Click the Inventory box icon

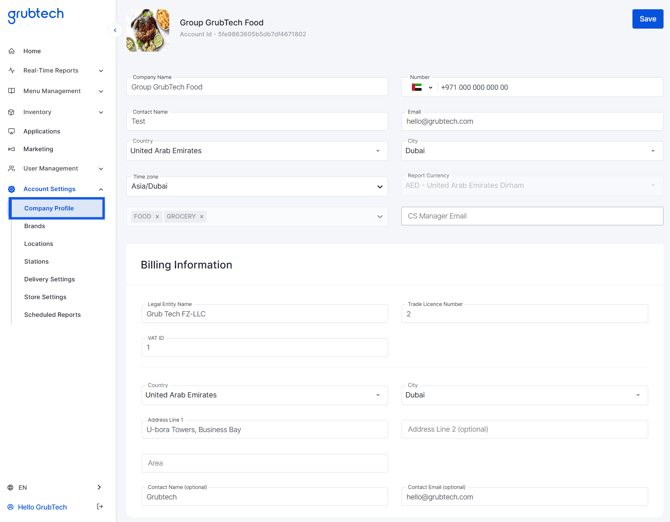point(12,112)
